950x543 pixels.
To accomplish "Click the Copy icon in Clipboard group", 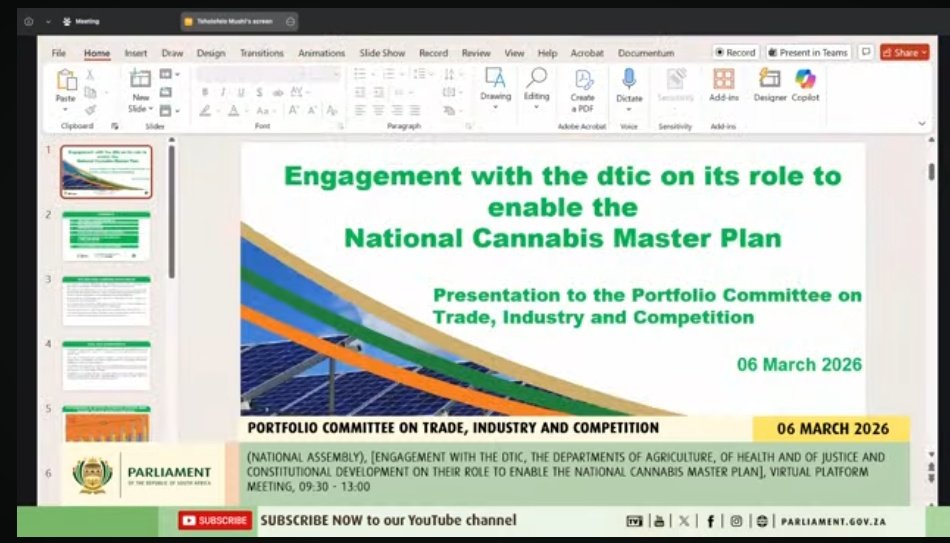I will (x=90, y=92).
